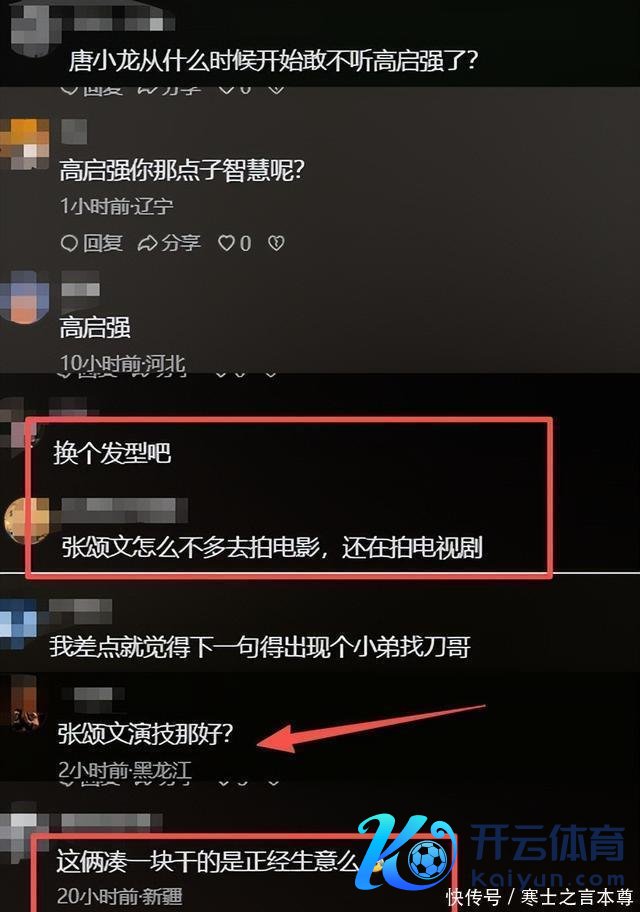Screen dimensions: 640x912
Task: Click the share icon under the 辽宁 comment
Action: pyautogui.click(x=147, y=243)
